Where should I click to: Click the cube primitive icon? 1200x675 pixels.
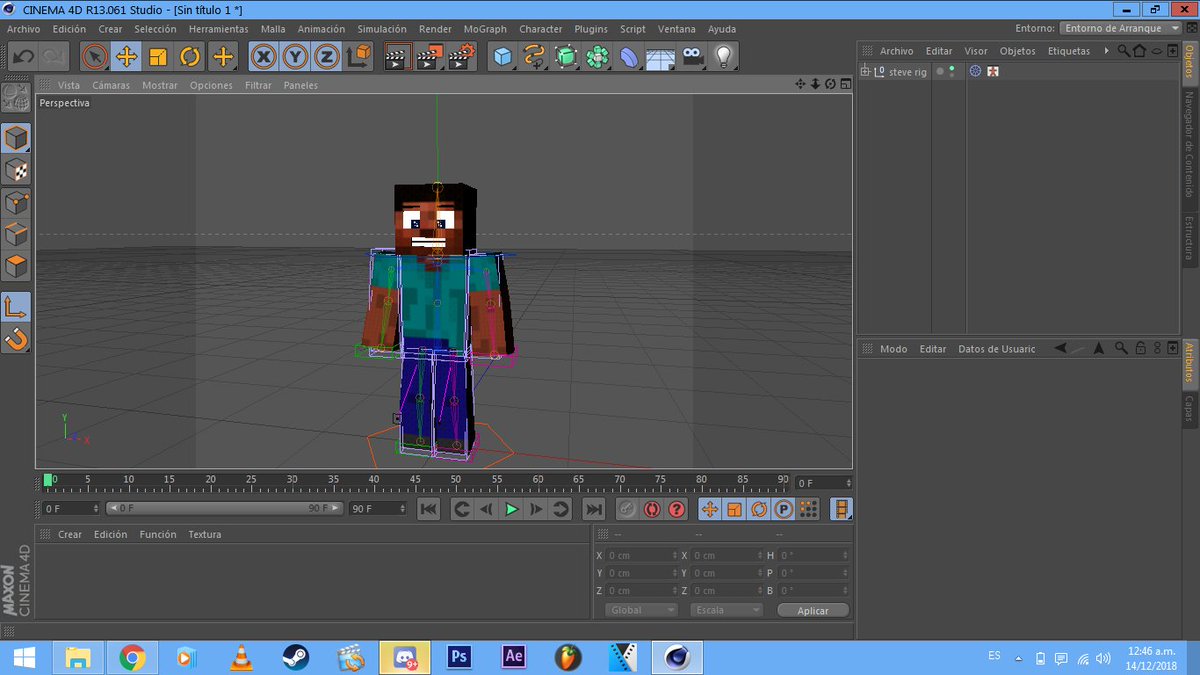pos(501,57)
